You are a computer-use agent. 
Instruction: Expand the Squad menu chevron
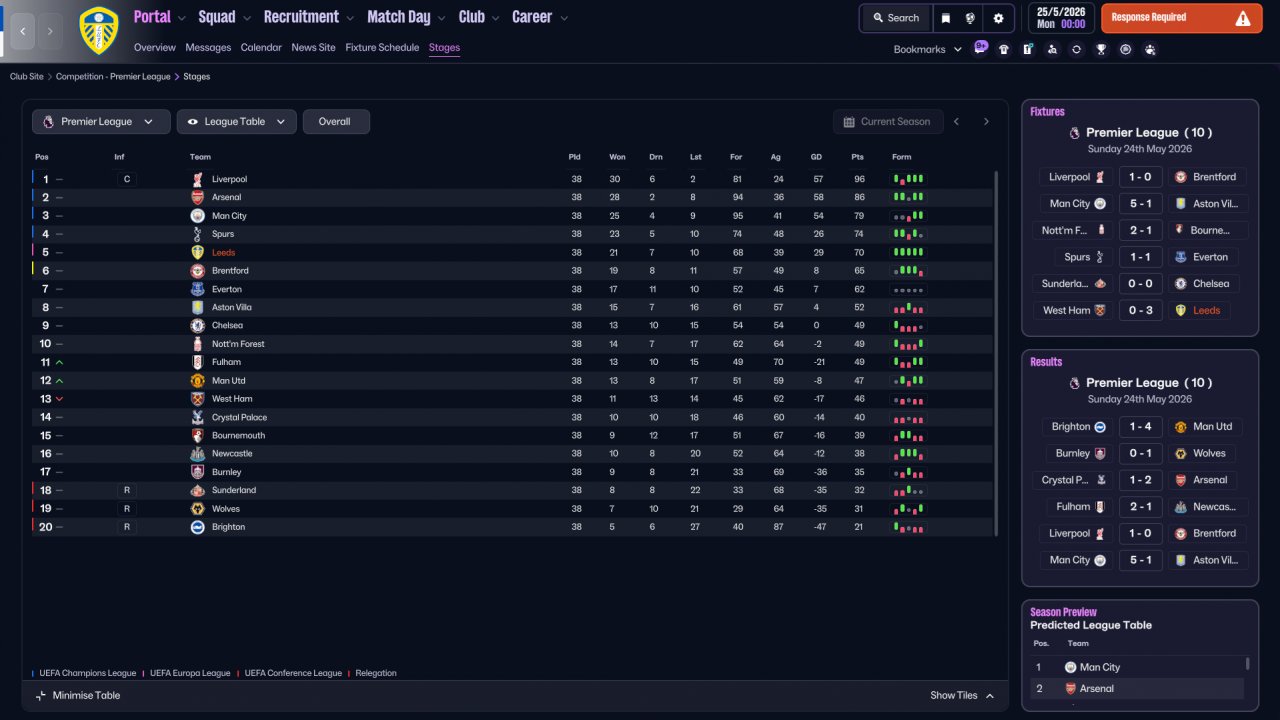246,18
